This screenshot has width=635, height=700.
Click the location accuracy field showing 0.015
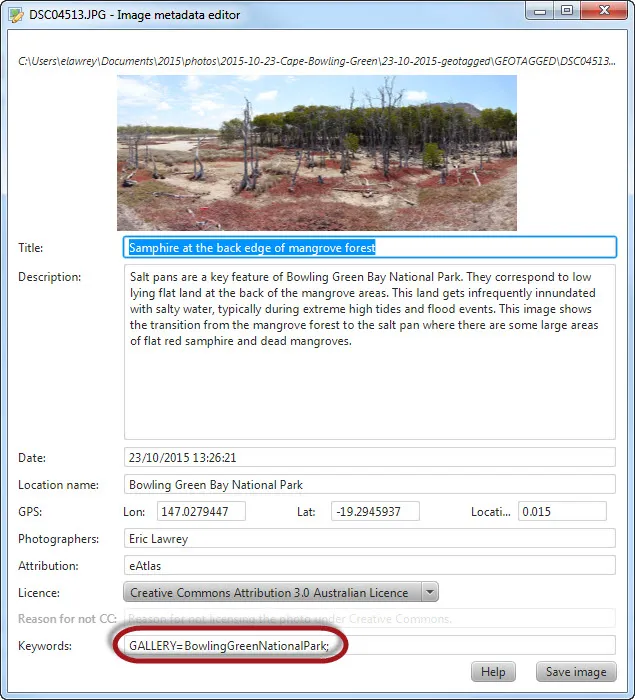point(562,511)
